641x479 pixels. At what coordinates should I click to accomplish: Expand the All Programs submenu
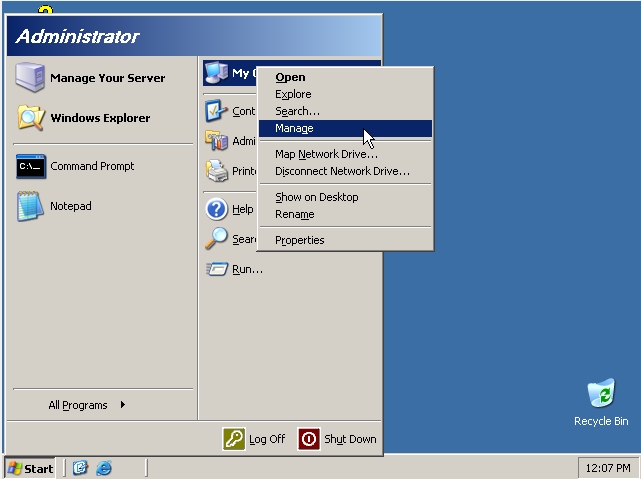click(x=87, y=405)
